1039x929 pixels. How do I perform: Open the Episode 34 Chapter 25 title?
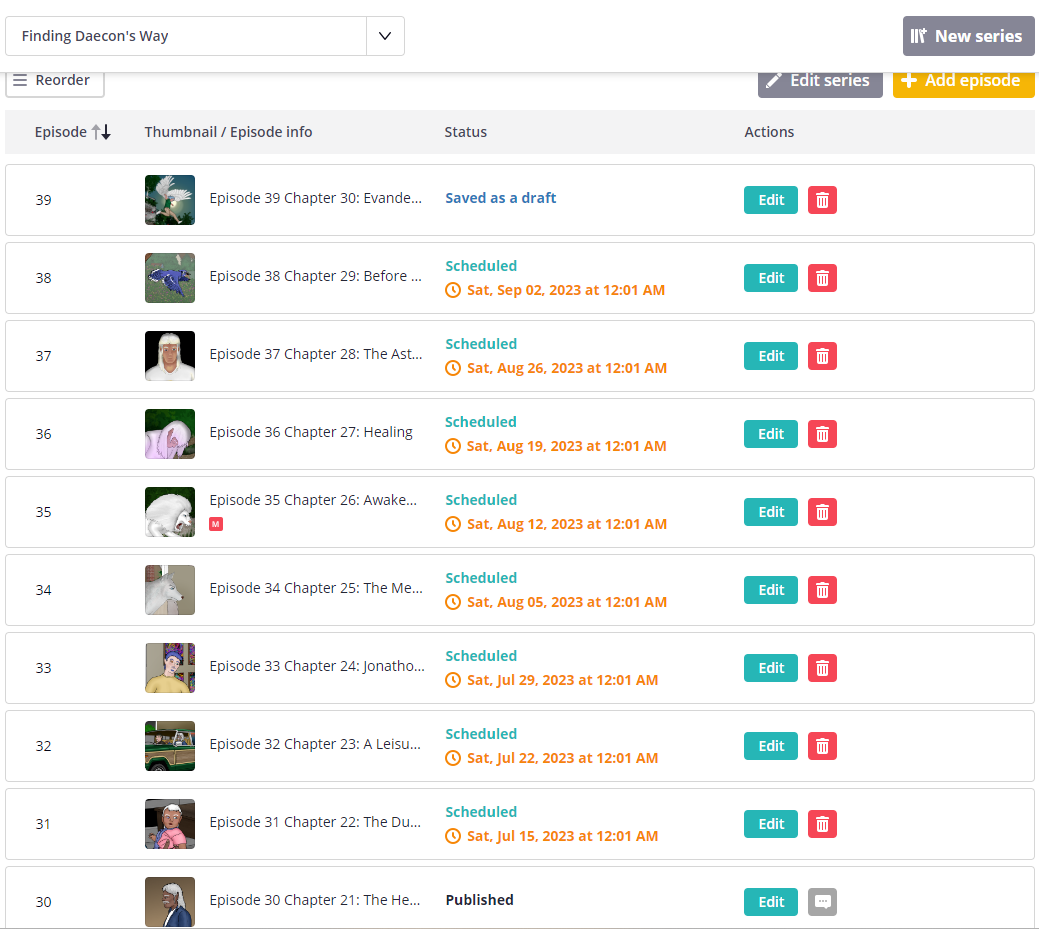pyautogui.click(x=316, y=588)
